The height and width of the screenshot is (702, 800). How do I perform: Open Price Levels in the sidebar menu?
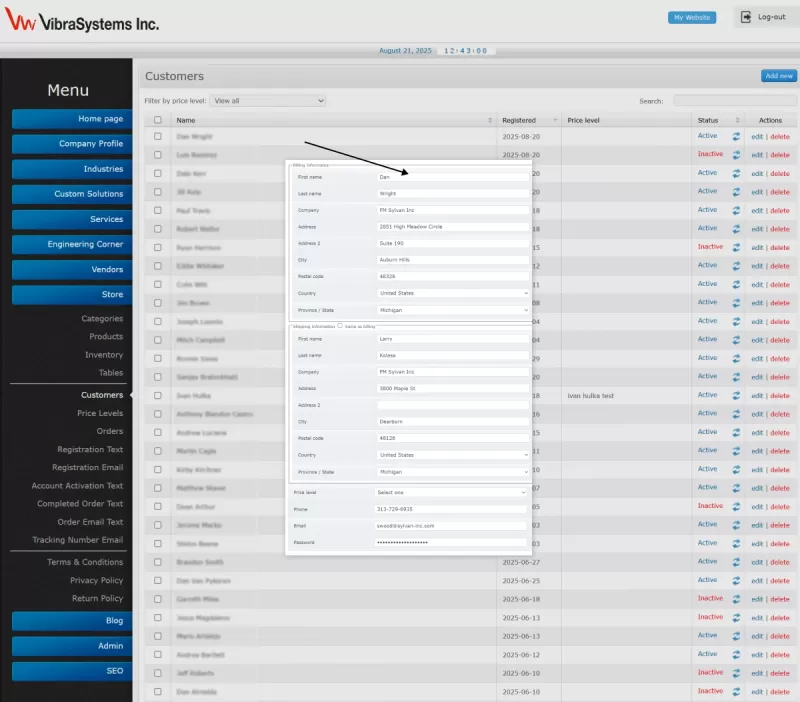tap(100, 413)
